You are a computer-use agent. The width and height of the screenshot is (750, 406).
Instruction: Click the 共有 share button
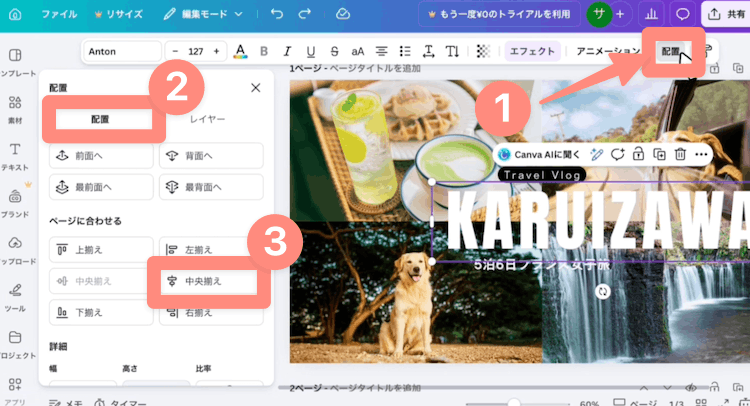[x=727, y=14]
